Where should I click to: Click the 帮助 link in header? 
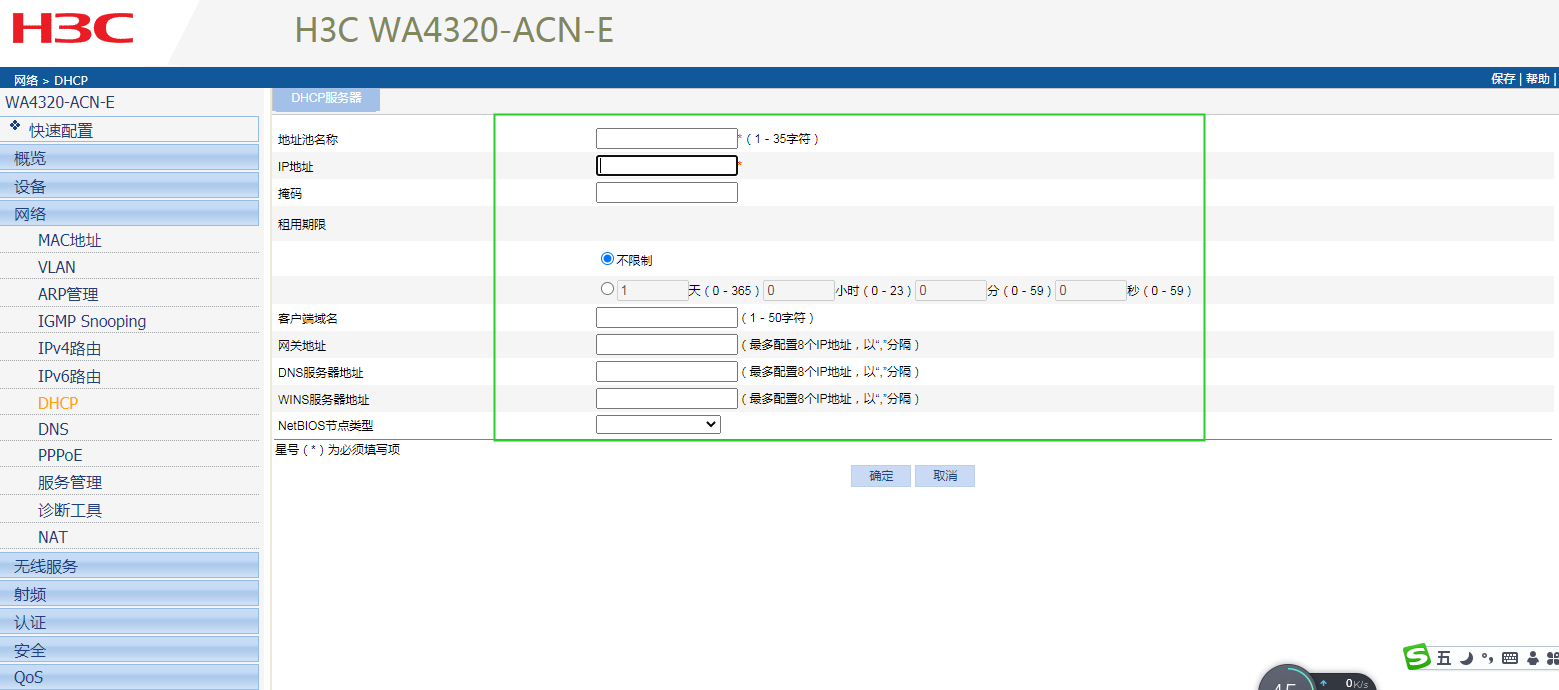(1538, 79)
